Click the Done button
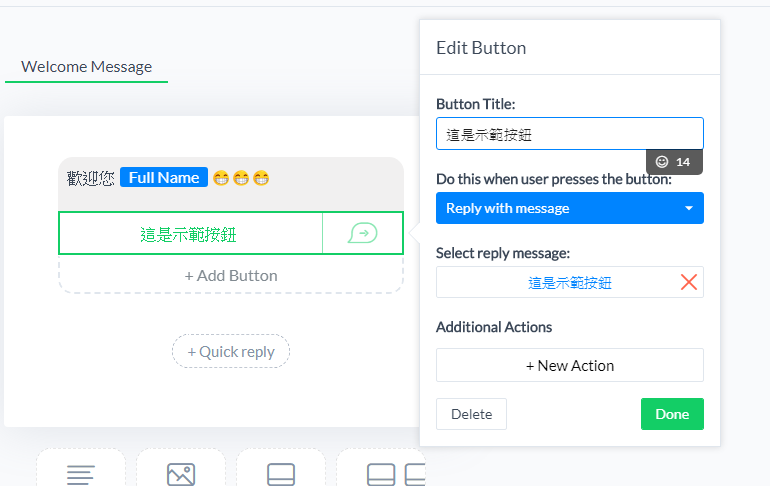Viewport: 770px width, 486px height. coord(672,414)
